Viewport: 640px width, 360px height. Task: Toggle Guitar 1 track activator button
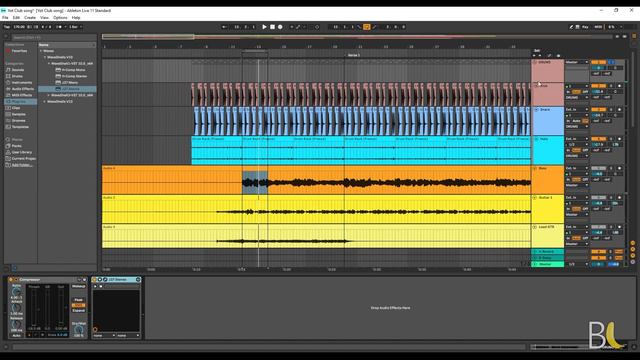[x=598, y=198]
